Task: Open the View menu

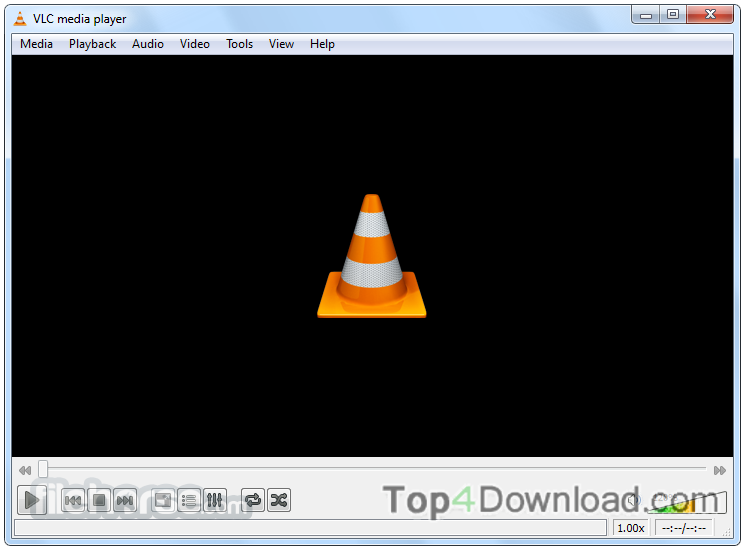Action: [x=281, y=44]
